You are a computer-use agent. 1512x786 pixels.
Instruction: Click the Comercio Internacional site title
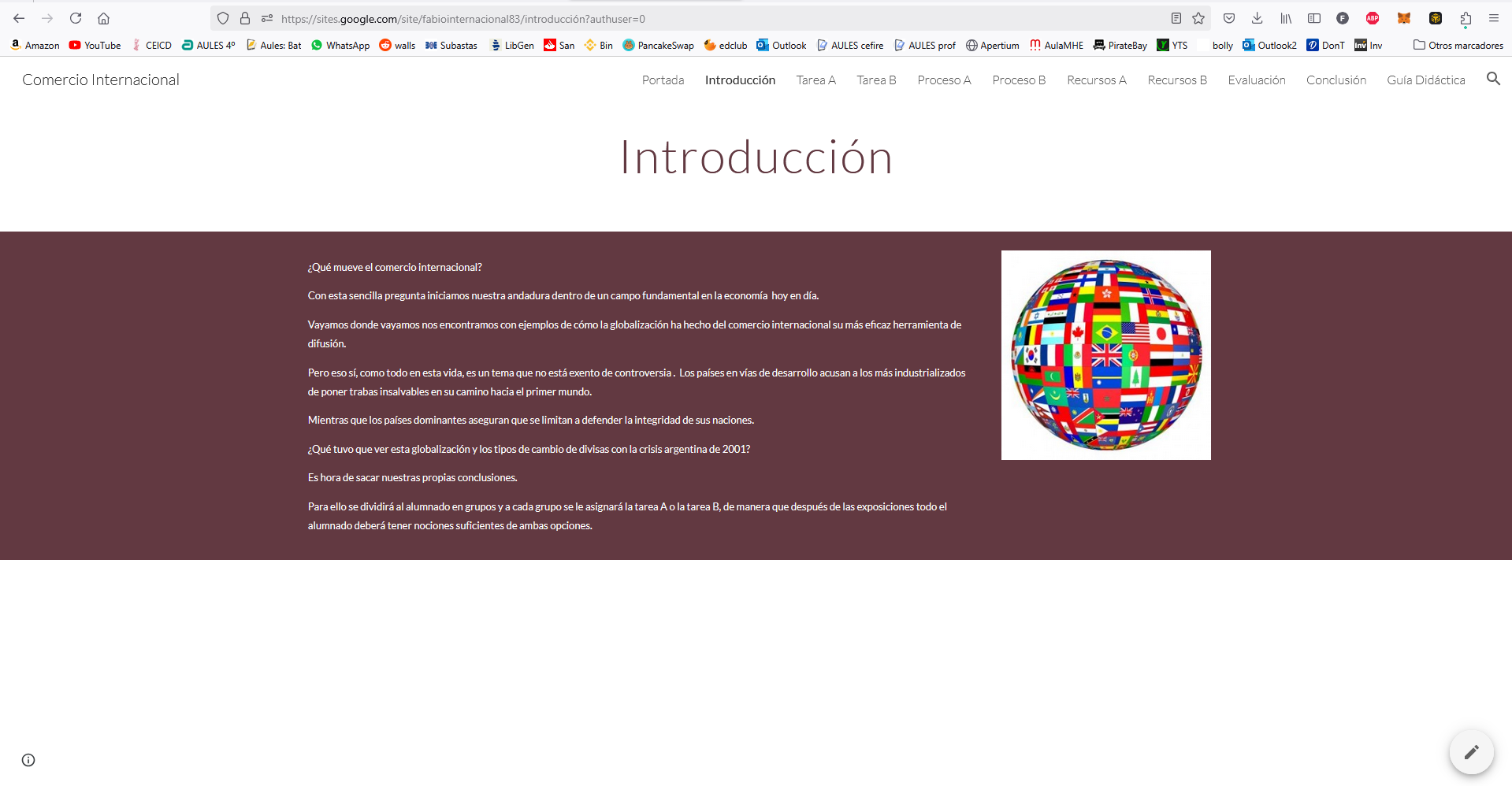pyautogui.click(x=101, y=80)
